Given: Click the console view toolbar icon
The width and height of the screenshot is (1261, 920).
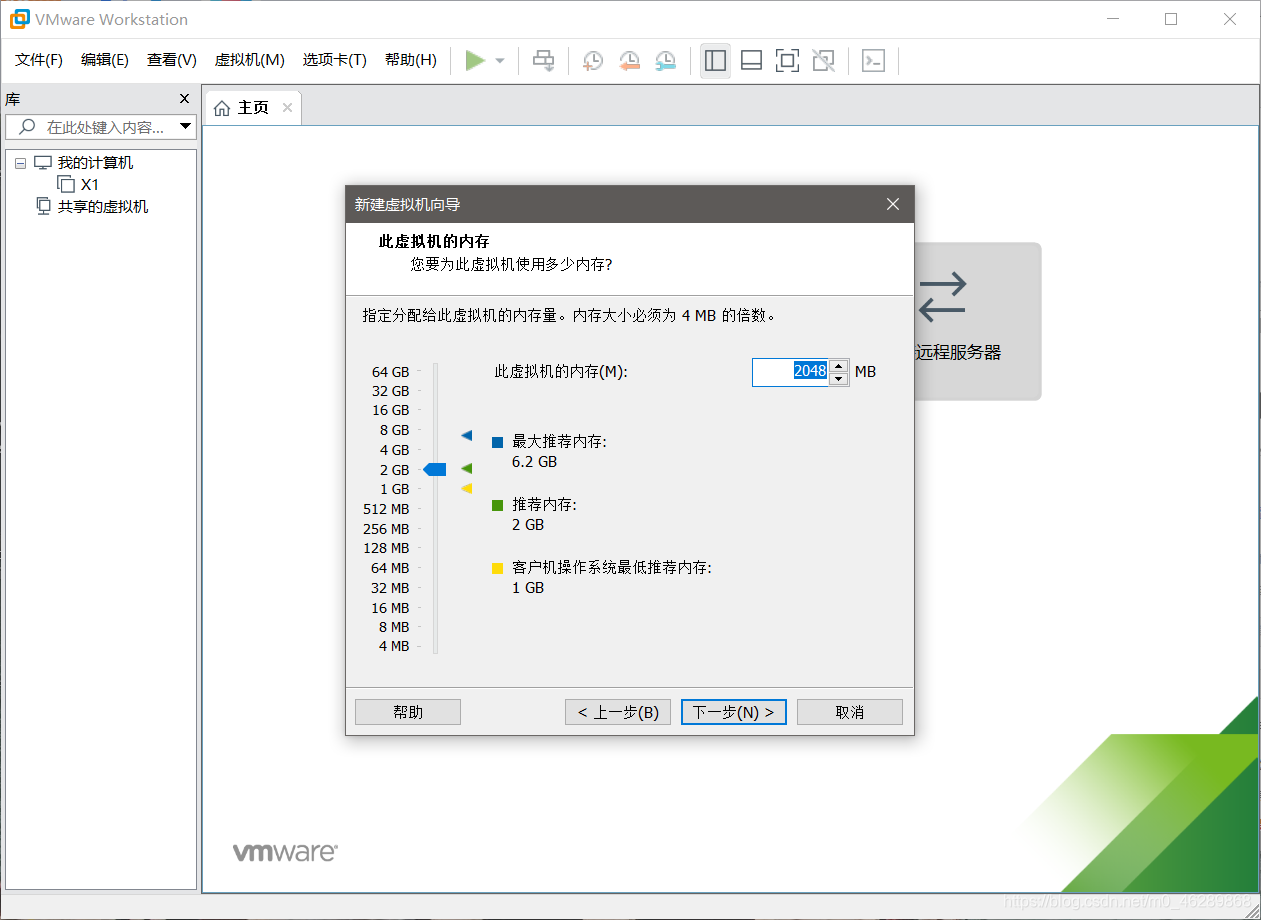Looking at the screenshot, I should 873,61.
